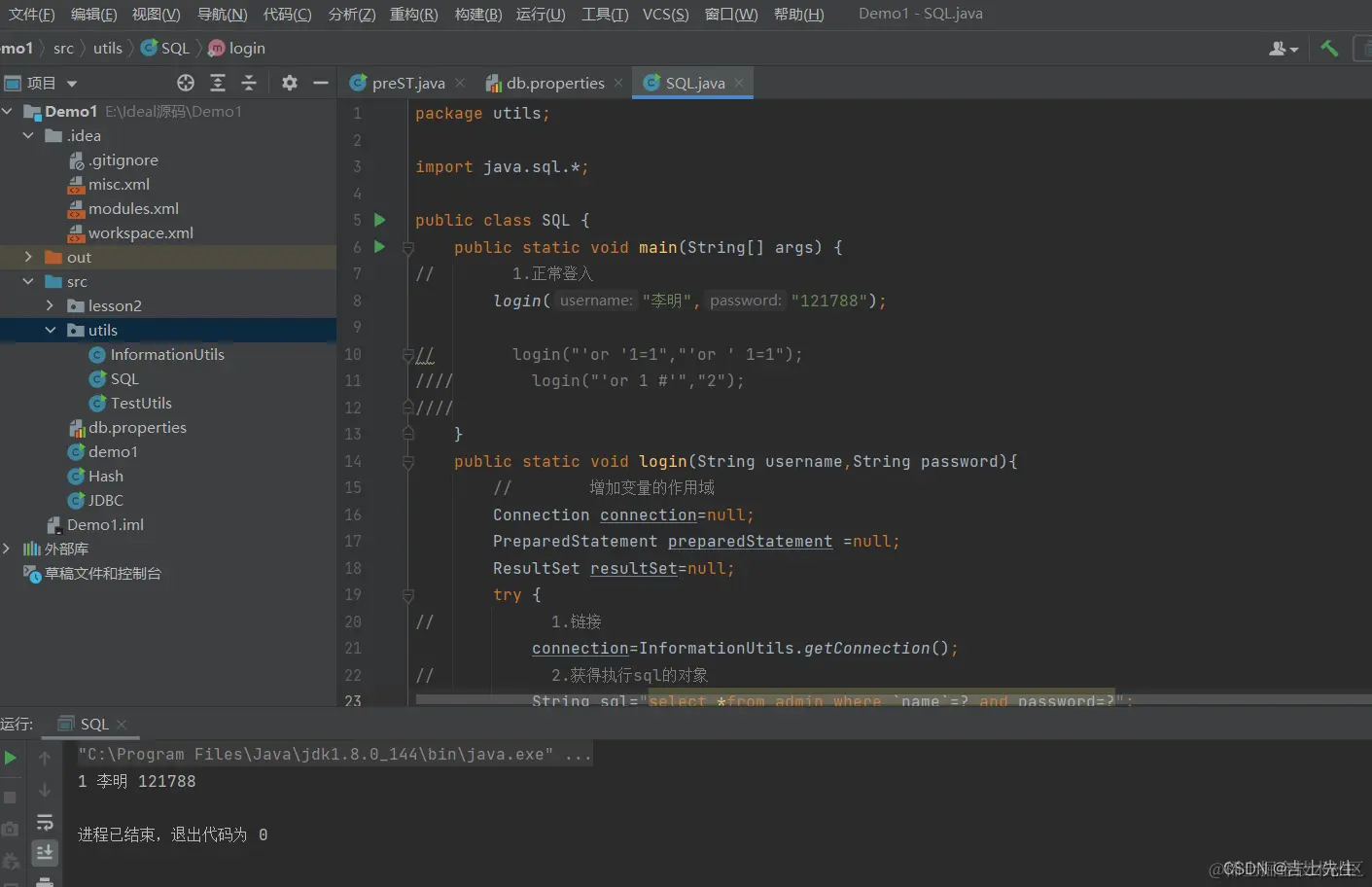Collapse the utils package
The height and width of the screenshot is (887, 1372).
[51, 330]
